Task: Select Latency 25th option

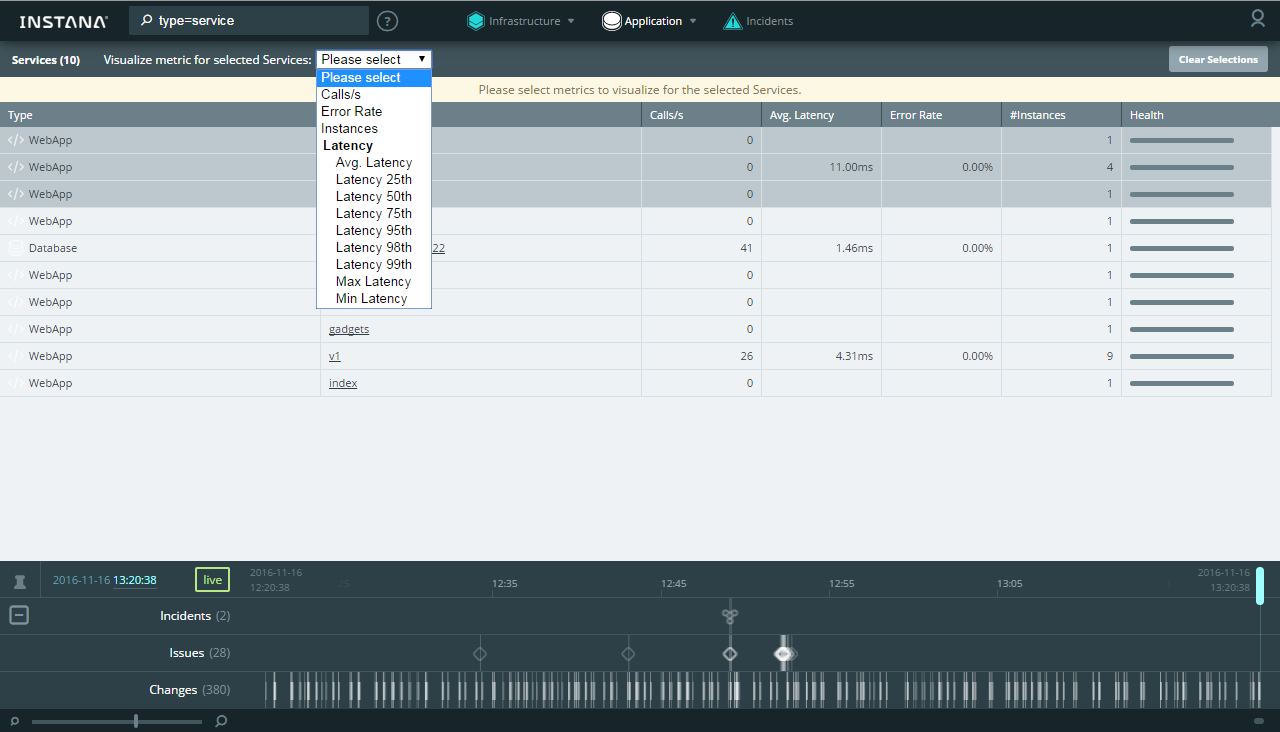Action: 374,180
